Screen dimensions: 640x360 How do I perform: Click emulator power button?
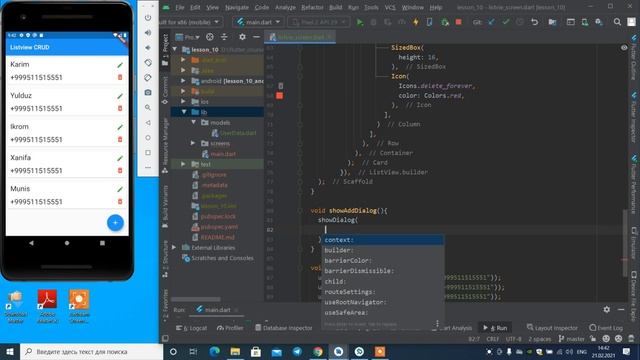tap(148, 18)
